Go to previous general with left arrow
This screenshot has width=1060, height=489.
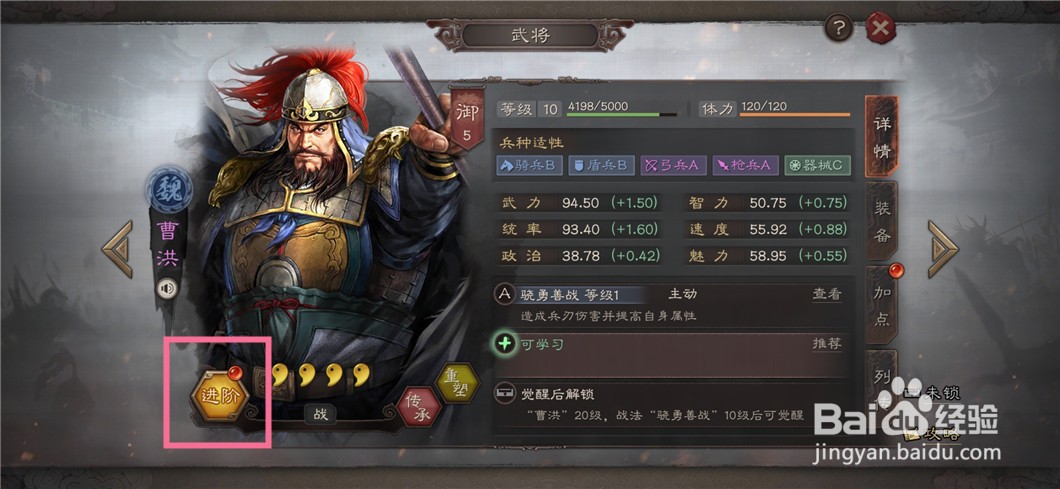pyautogui.click(x=118, y=249)
